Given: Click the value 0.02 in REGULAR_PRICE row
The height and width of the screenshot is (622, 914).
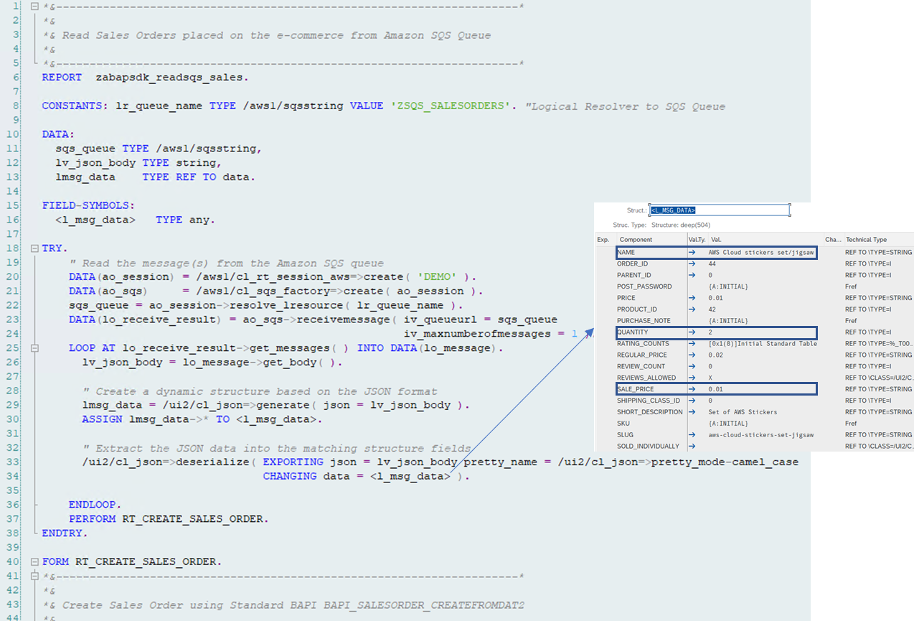Looking at the screenshot, I should click(x=716, y=355).
